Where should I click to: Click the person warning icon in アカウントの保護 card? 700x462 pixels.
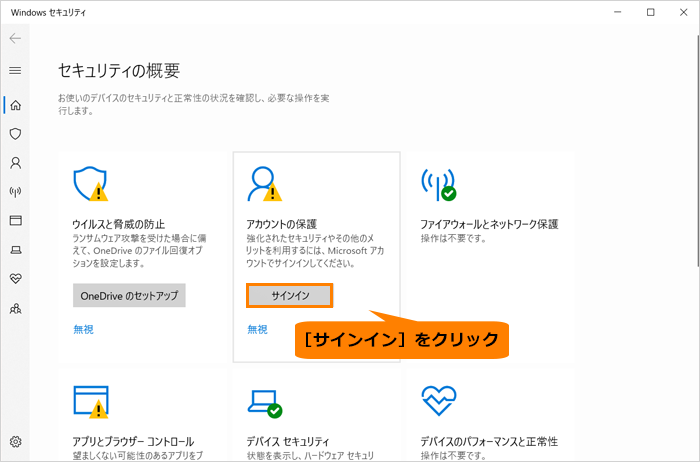click(264, 183)
